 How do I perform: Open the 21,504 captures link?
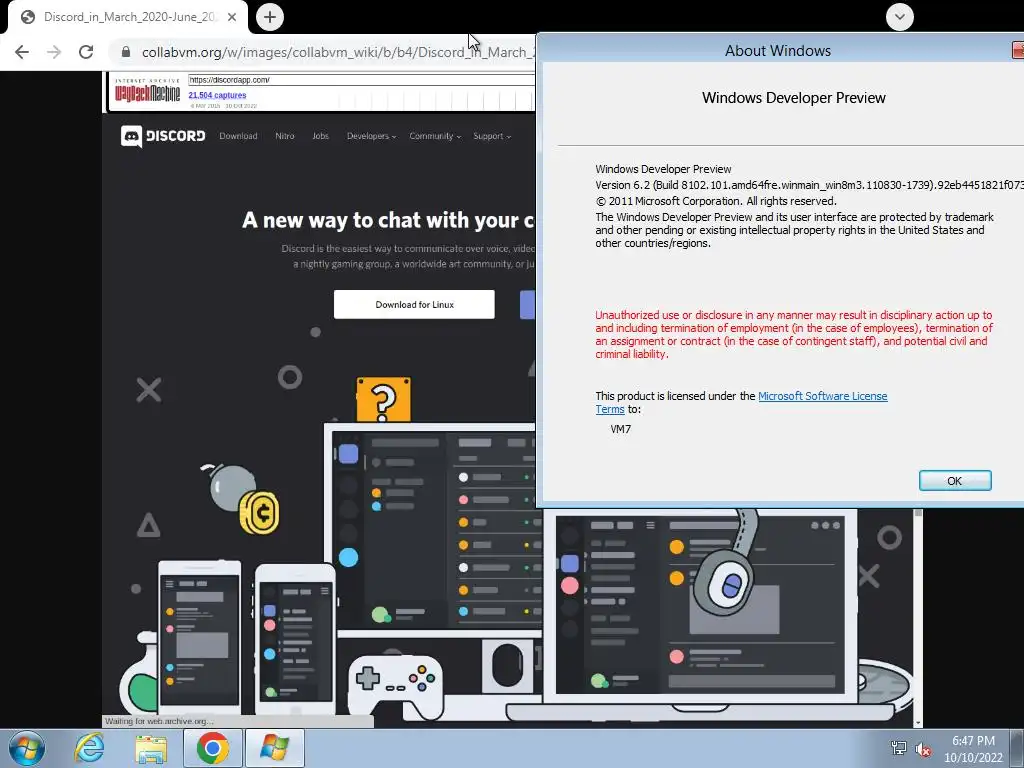(217, 95)
